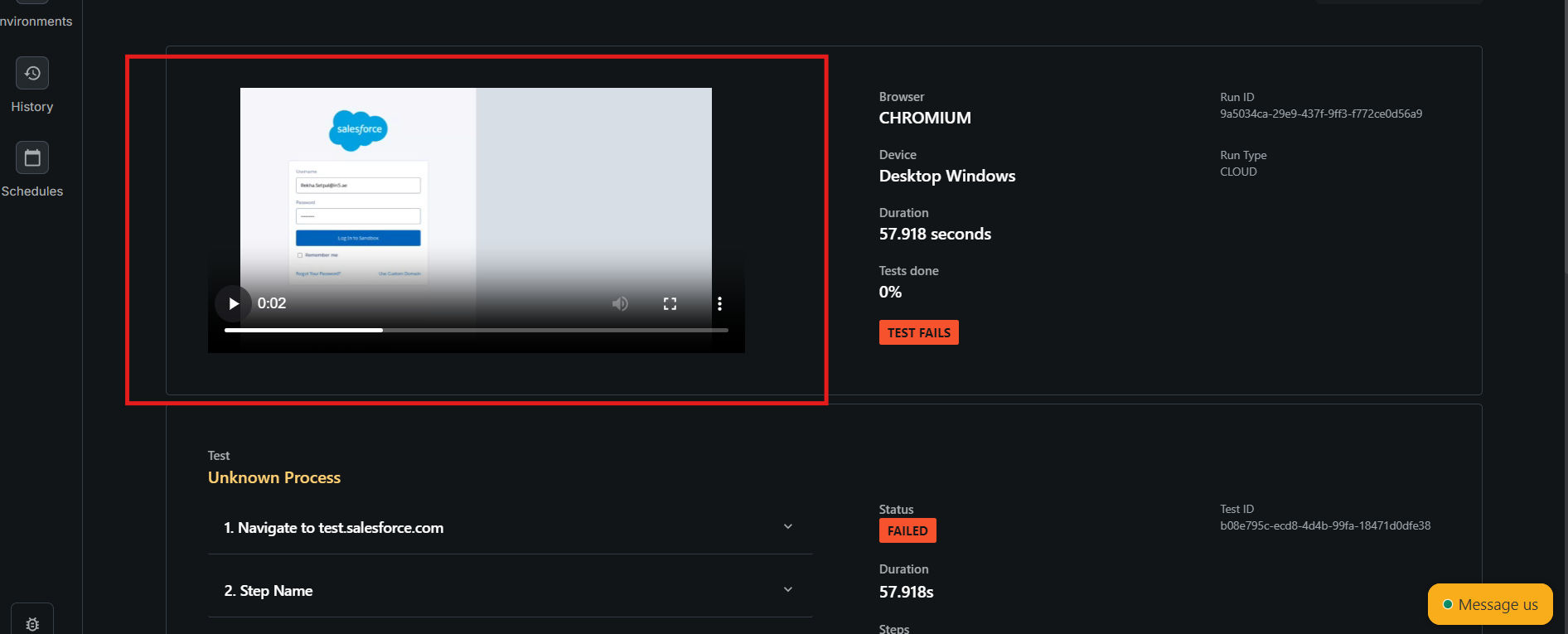
Task: Click the CHROMIUM browser value
Action: [x=925, y=118]
